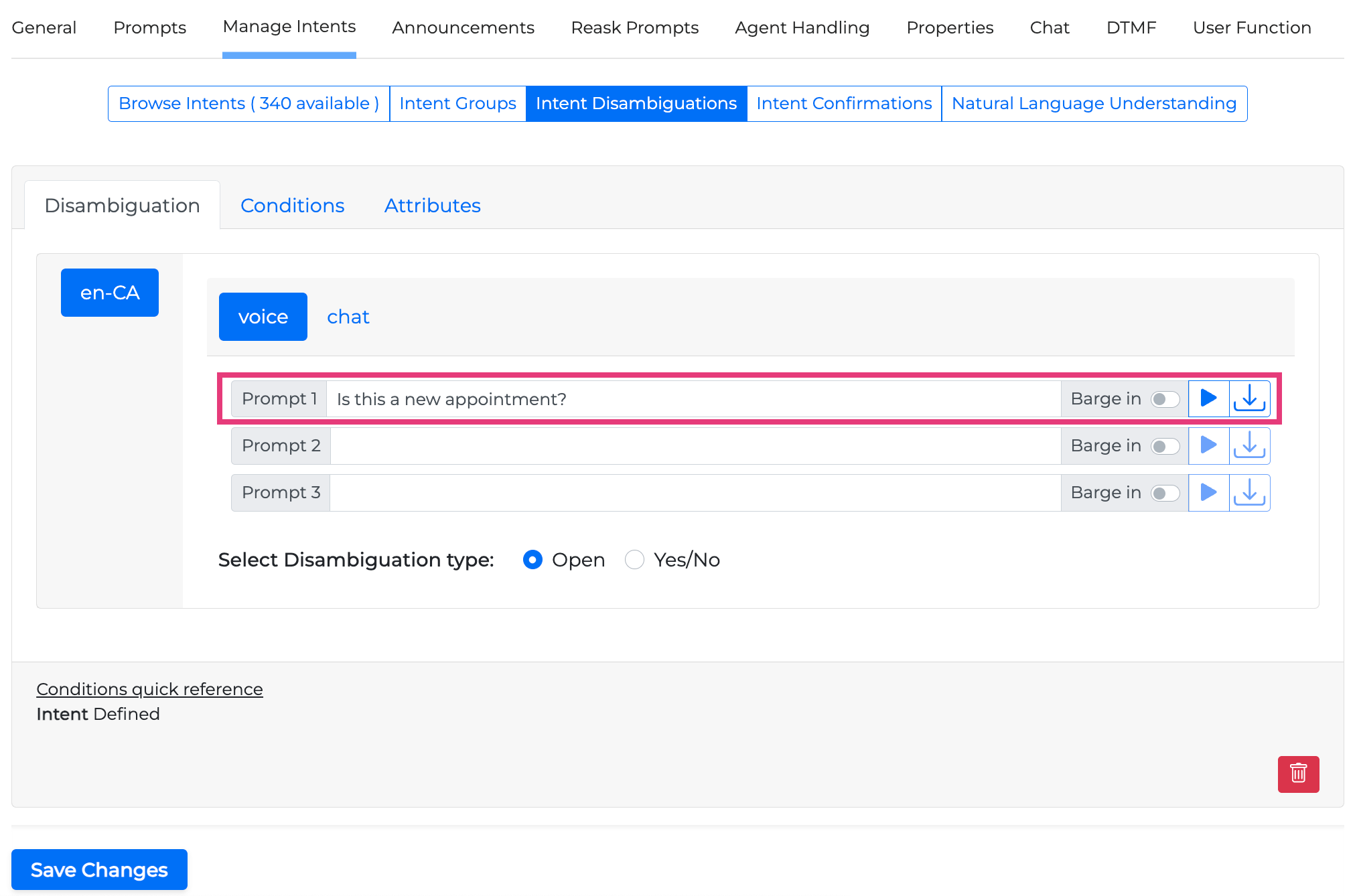Image resolution: width=1357 pixels, height=896 pixels.
Task: Click into the Prompt 2 text field
Action: (695, 446)
